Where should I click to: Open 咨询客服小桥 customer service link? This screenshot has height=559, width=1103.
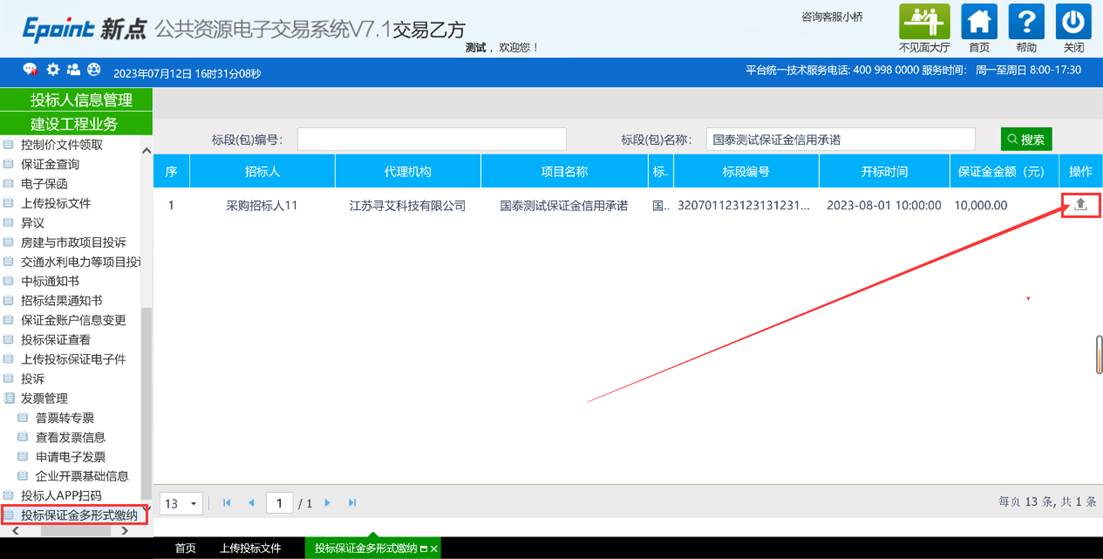[x=831, y=17]
